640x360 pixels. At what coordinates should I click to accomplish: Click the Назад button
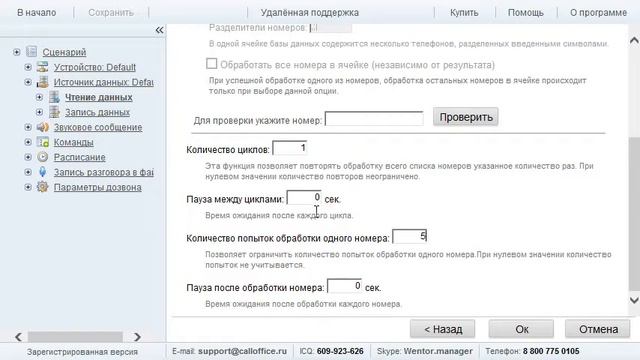pos(443,329)
